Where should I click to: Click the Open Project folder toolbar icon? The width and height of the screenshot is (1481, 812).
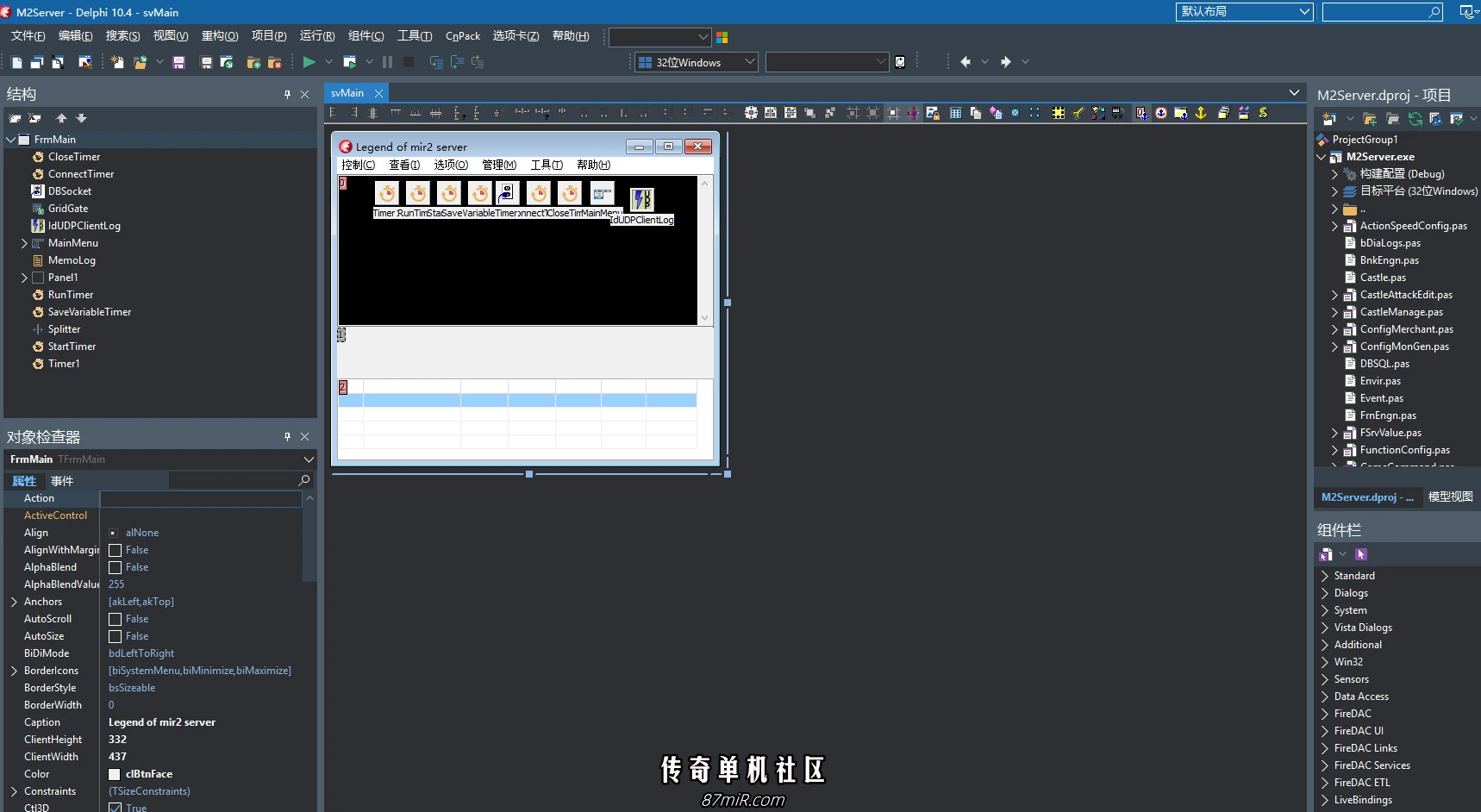[141, 62]
